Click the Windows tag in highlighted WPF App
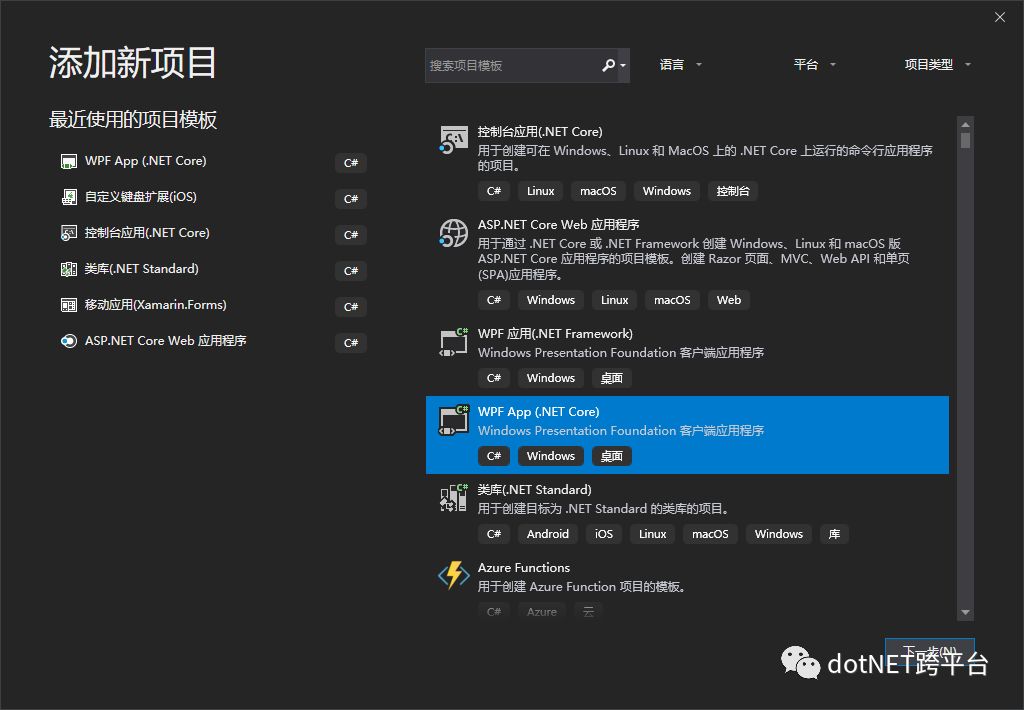Viewport: 1024px width, 710px height. point(551,457)
